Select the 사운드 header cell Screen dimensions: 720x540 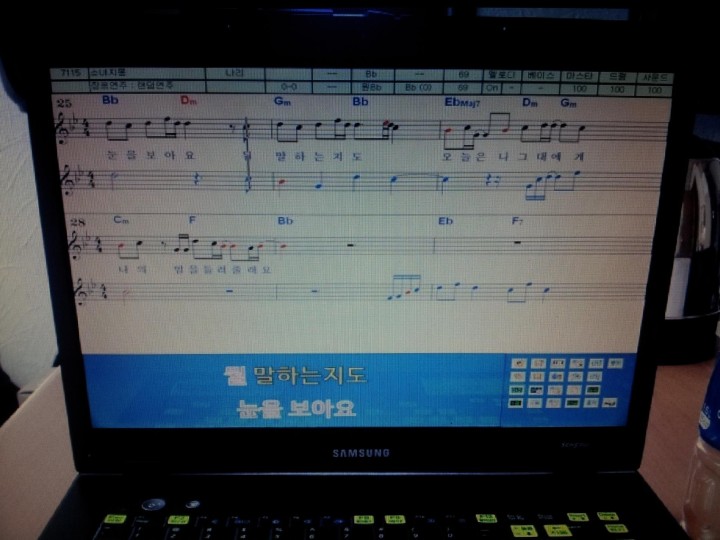[654, 78]
